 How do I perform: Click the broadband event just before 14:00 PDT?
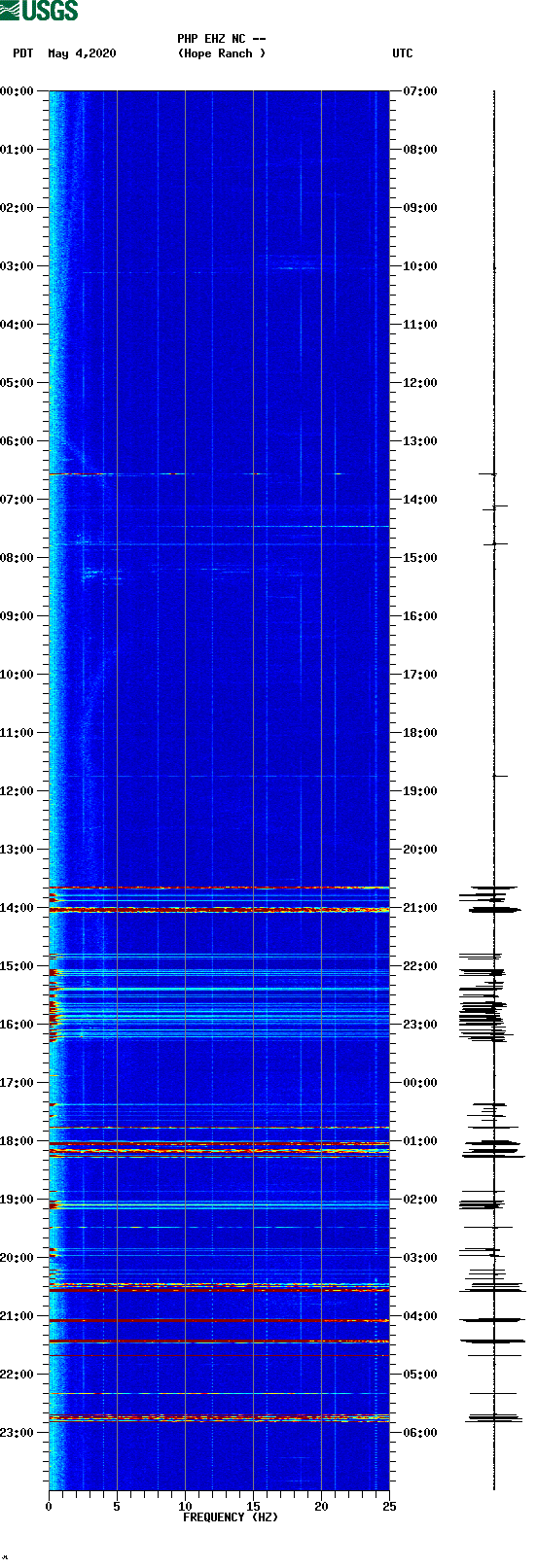[219, 888]
